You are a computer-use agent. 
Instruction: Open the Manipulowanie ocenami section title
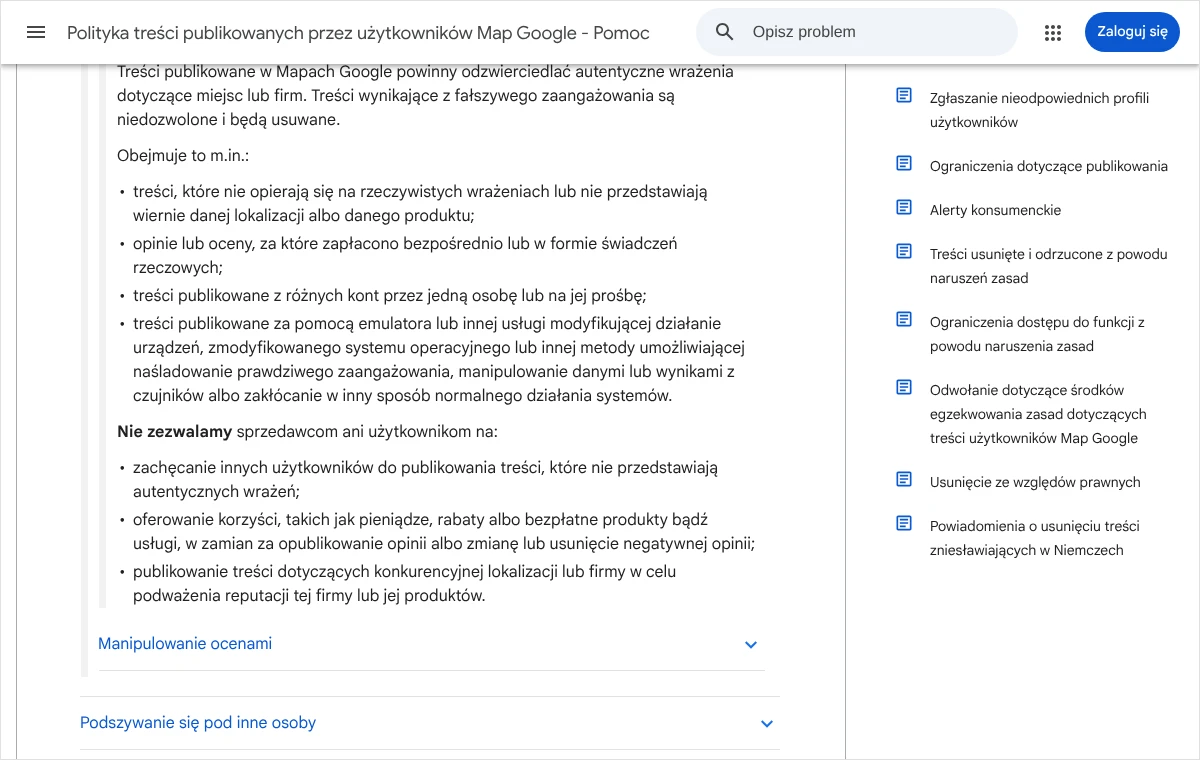[x=185, y=644]
